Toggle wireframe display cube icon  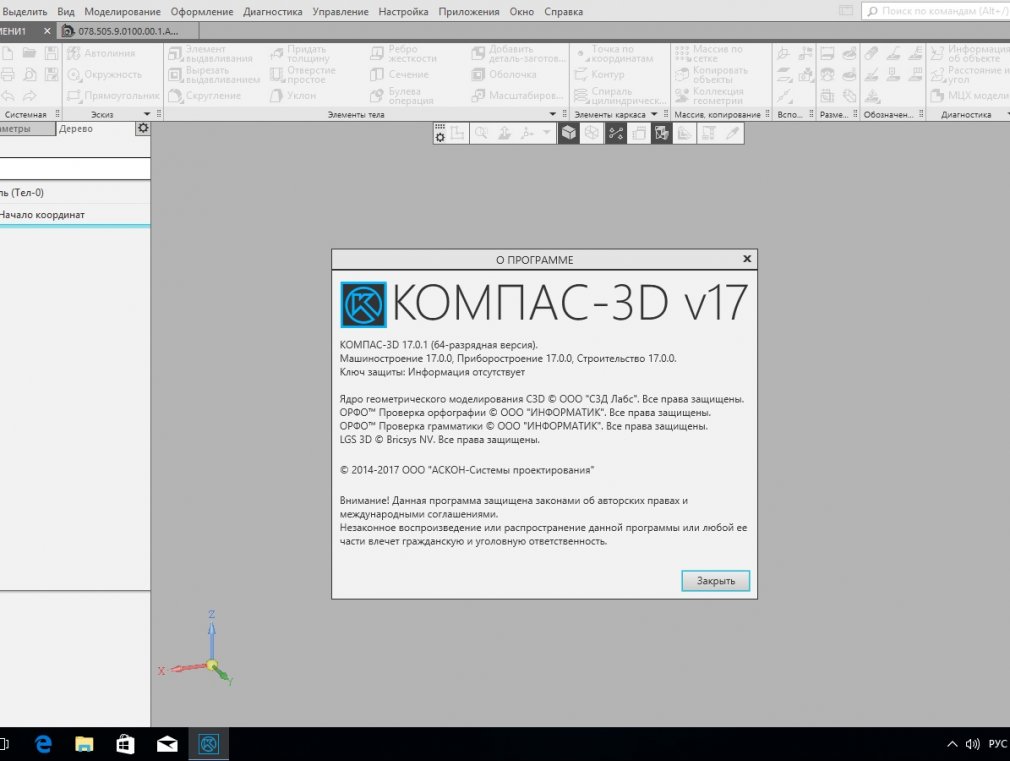[591, 133]
